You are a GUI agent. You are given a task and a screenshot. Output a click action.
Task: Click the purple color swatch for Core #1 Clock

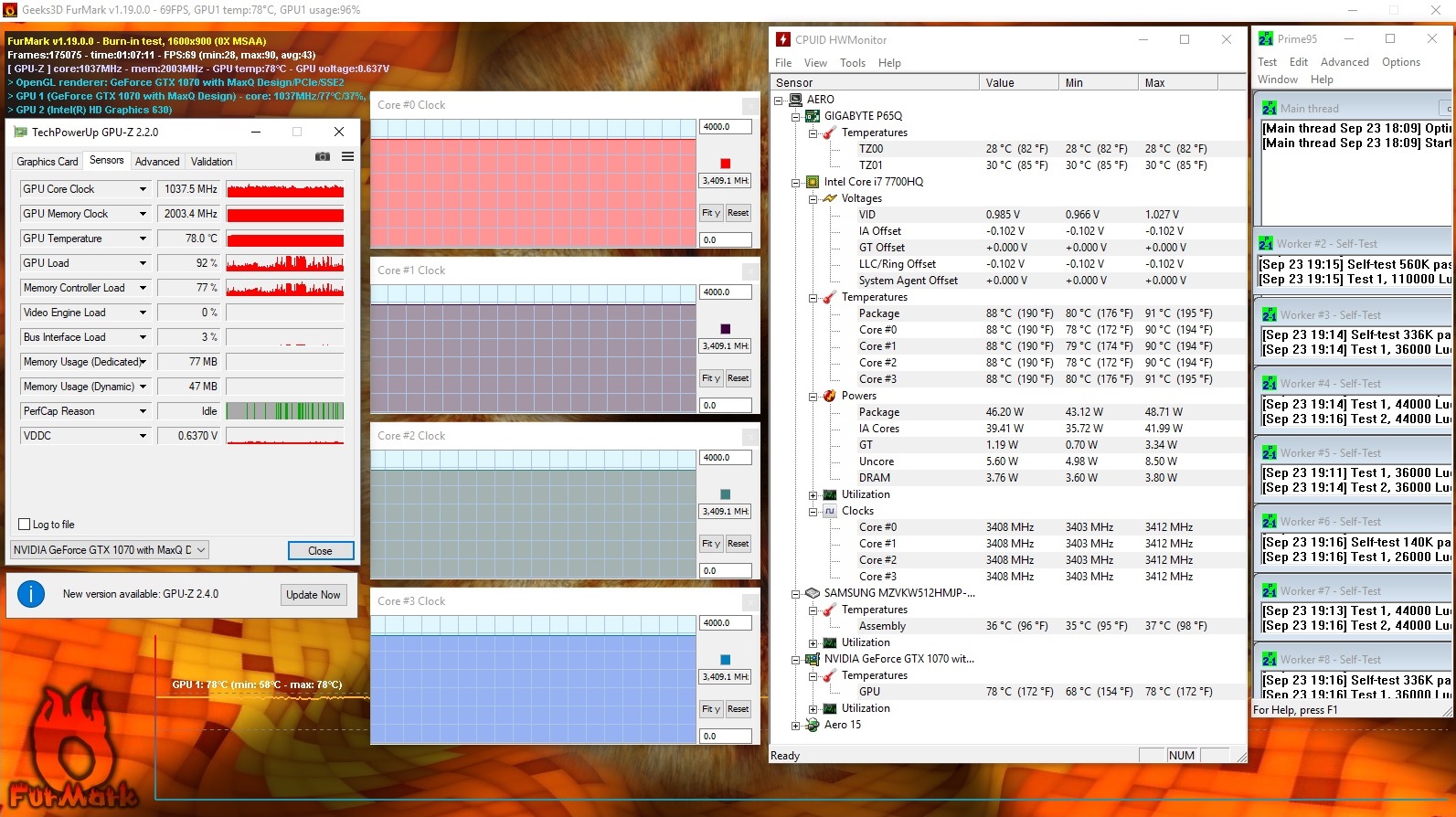[726, 329]
